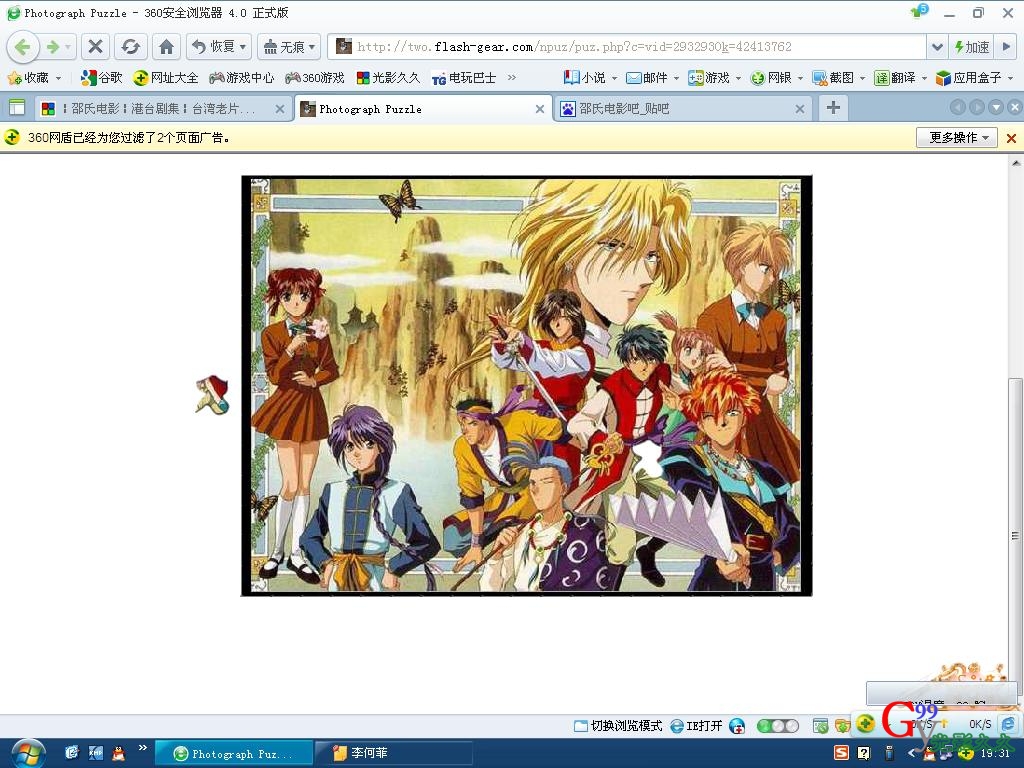Viewport: 1024px width, 768px height.
Task: Open the 网址大全 bookmark
Action: coord(165,78)
